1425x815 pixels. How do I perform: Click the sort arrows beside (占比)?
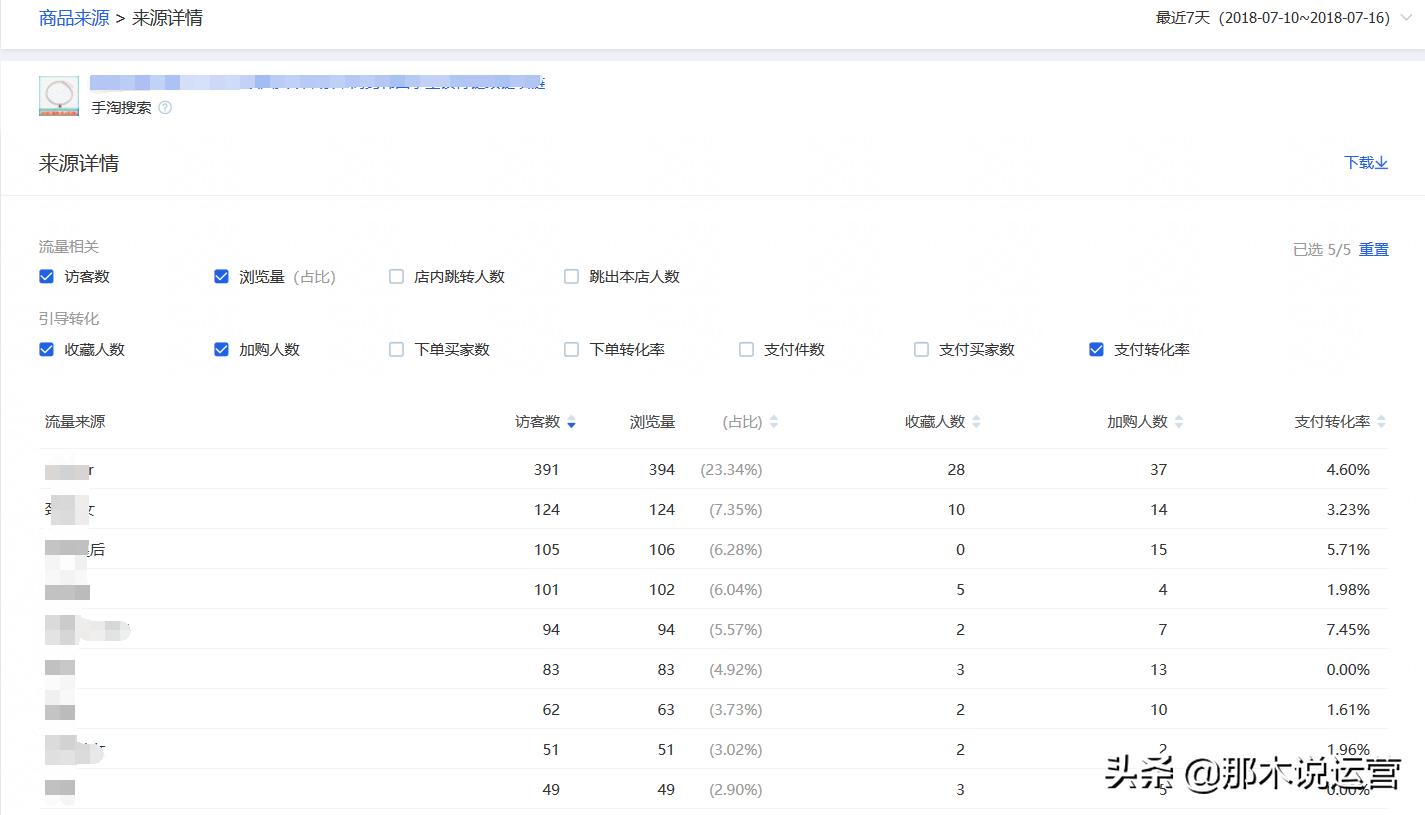click(x=773, y=423)
